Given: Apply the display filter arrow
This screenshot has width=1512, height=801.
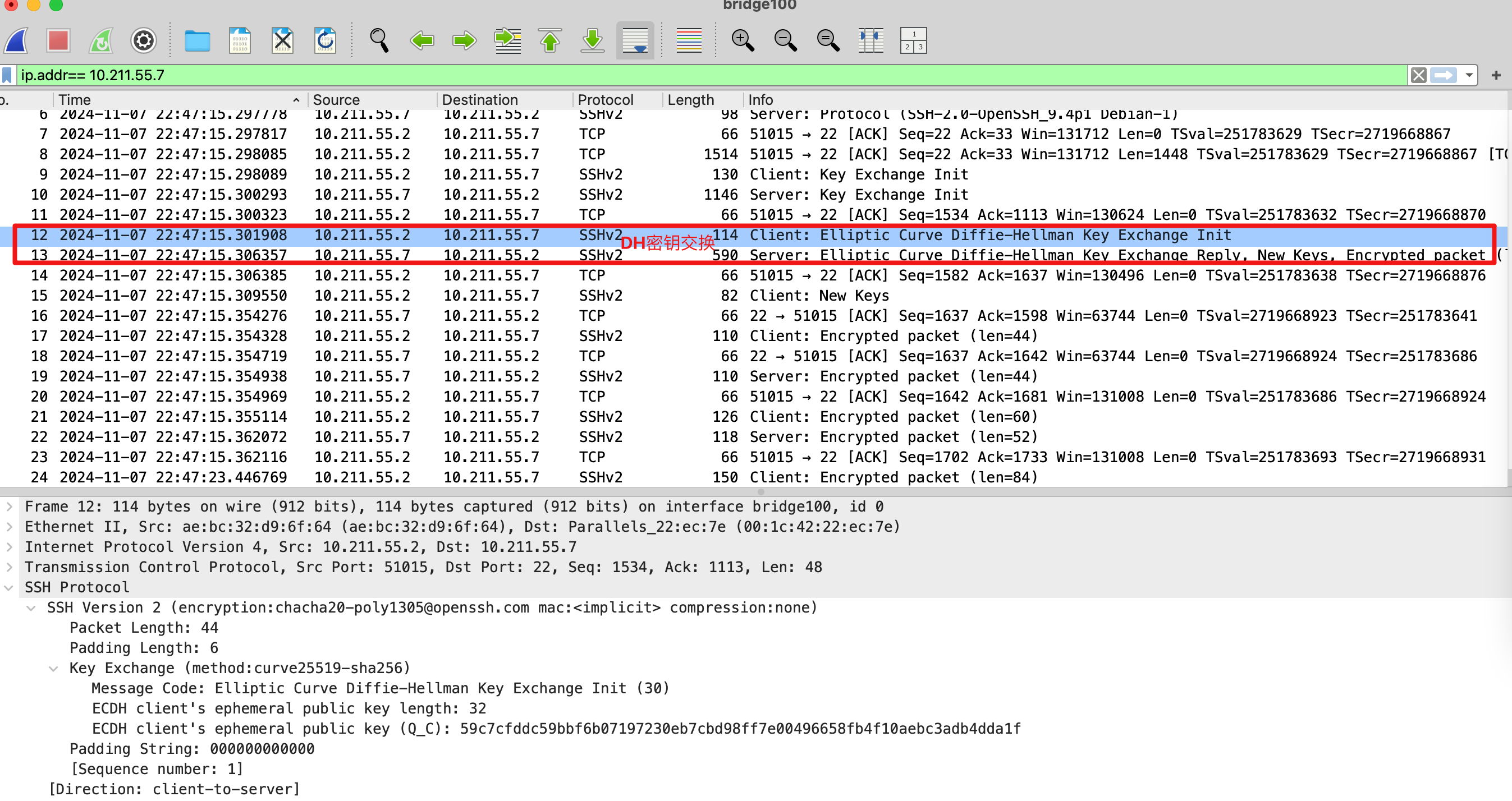Looking at the screenshot, I should coord(1444,75).
